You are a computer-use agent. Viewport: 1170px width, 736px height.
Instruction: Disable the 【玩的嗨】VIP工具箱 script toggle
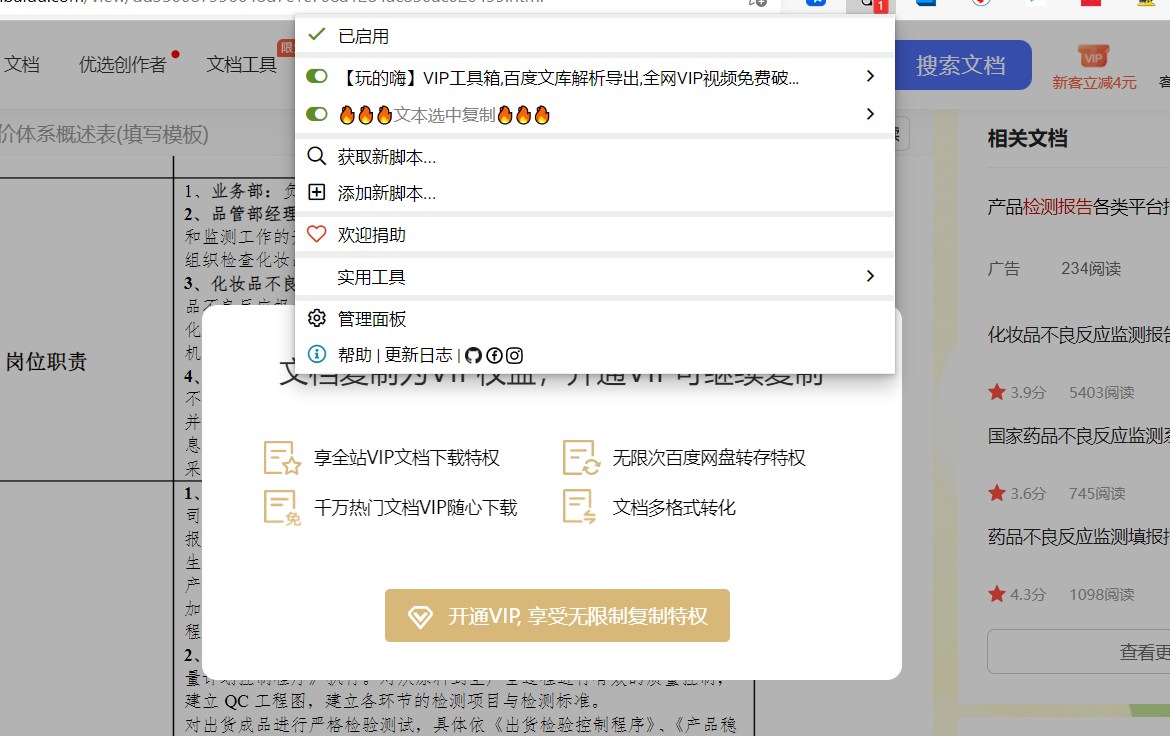[x=317, y=77]
